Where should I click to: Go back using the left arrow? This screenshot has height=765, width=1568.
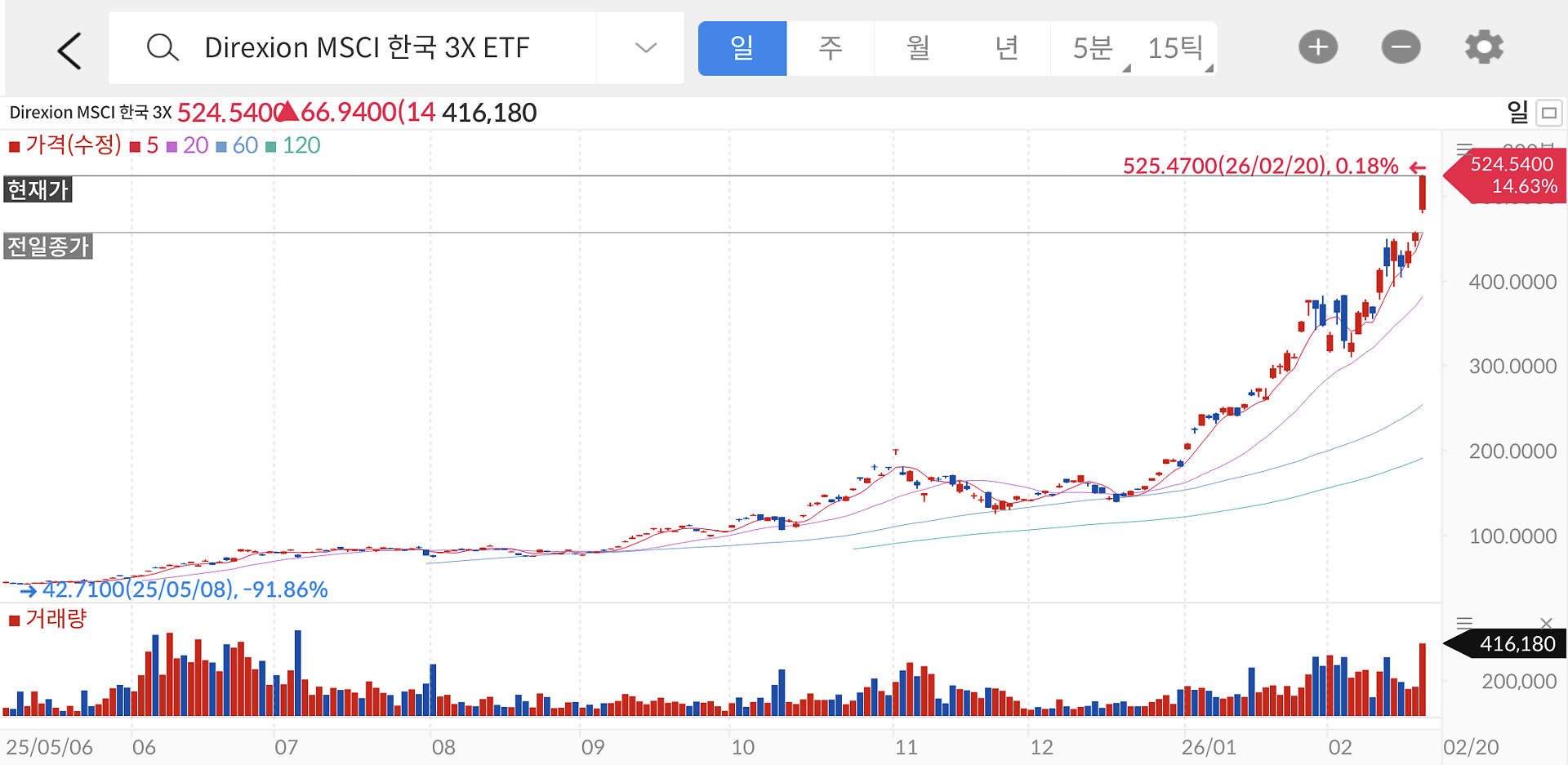[69, 50]
